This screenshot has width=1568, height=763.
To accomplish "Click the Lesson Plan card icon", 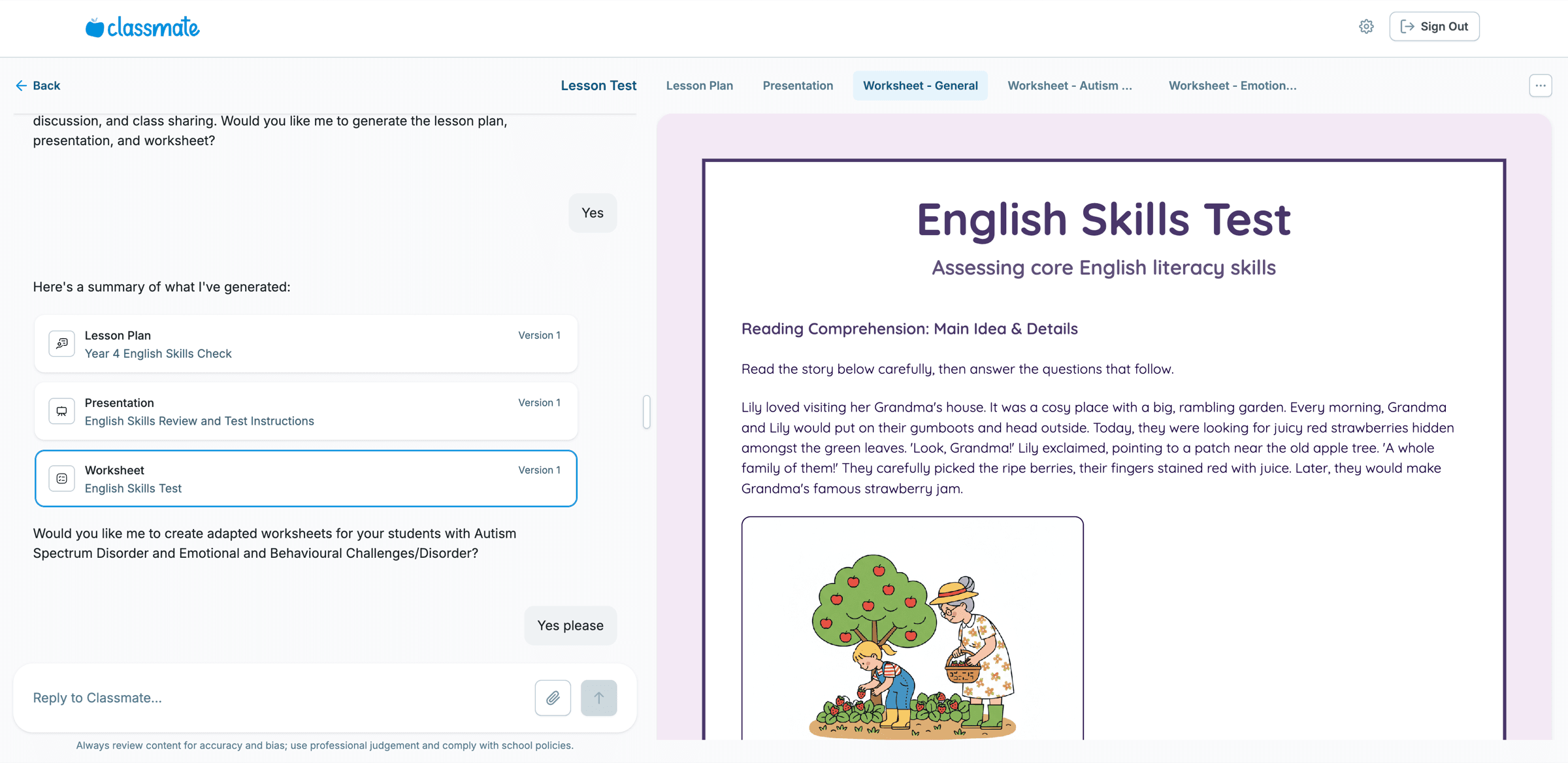I will click(x=61, y=344).
